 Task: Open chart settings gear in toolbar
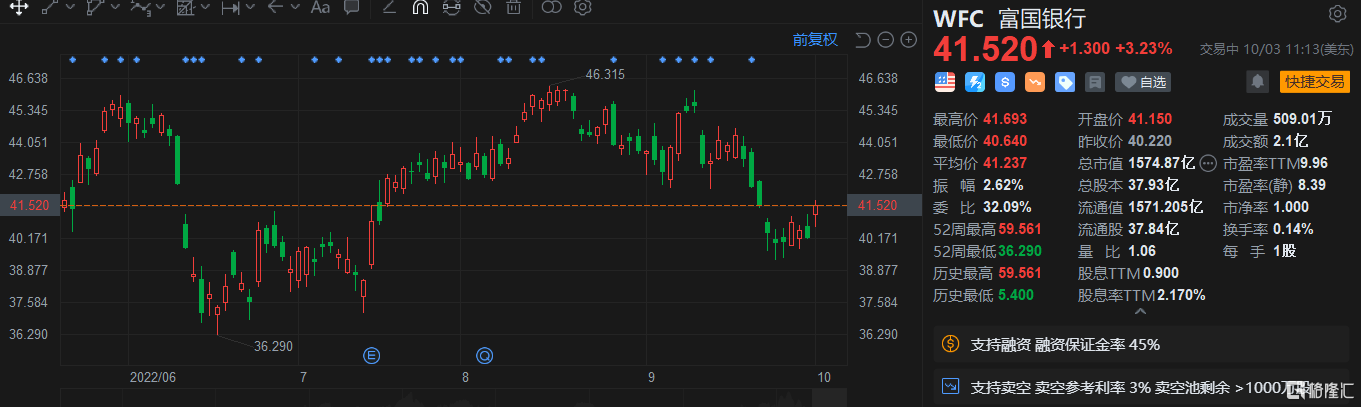pos(582,8)
